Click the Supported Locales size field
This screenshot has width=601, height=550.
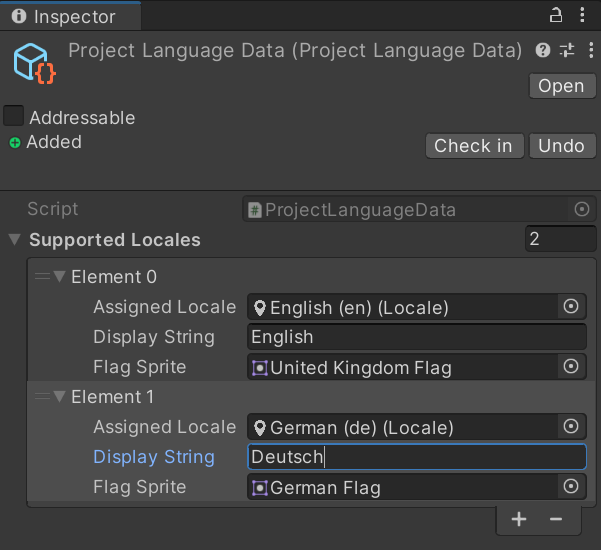coord(560,239)
